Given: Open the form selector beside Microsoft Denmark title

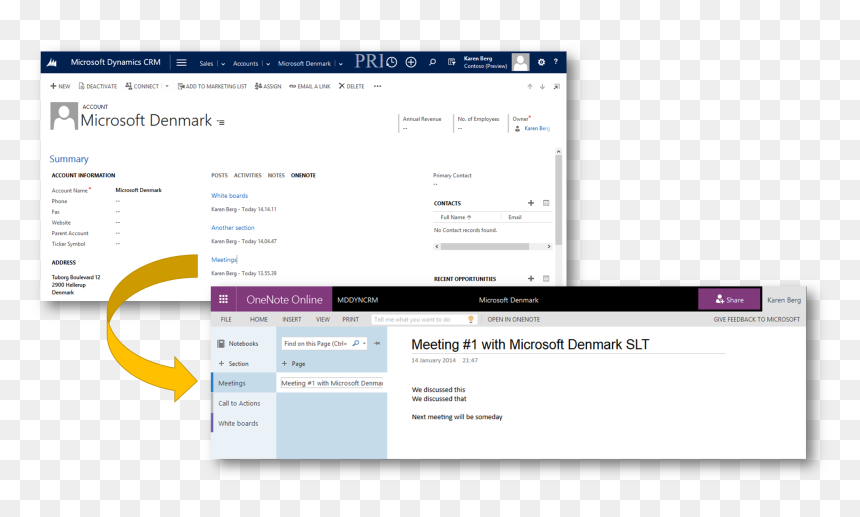Looking at the screenshot, I should 220,122.
